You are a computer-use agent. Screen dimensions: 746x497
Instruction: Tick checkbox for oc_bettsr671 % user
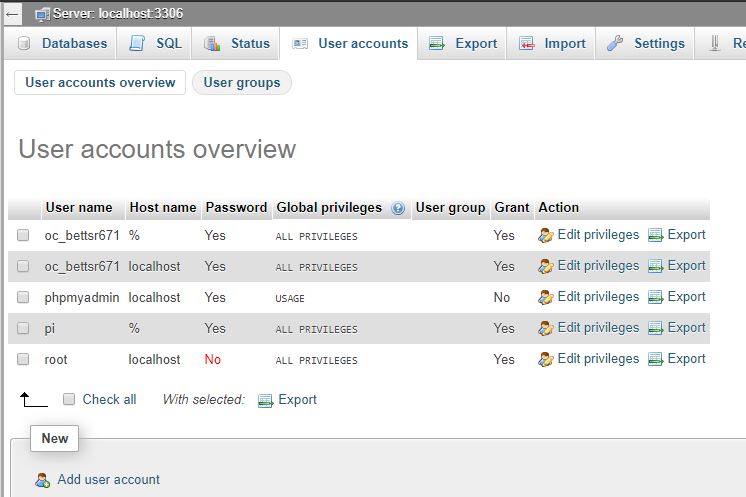coord(23,235)
